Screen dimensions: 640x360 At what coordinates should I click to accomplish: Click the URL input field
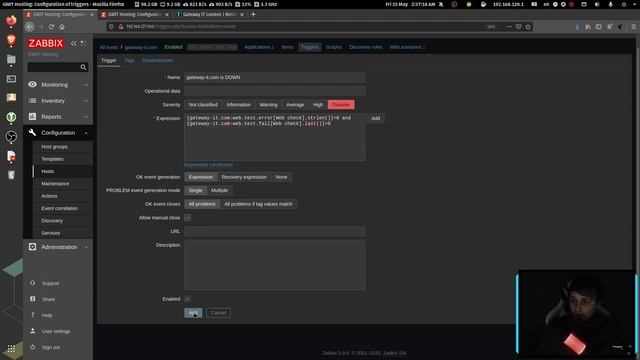(x=274, y=231)
